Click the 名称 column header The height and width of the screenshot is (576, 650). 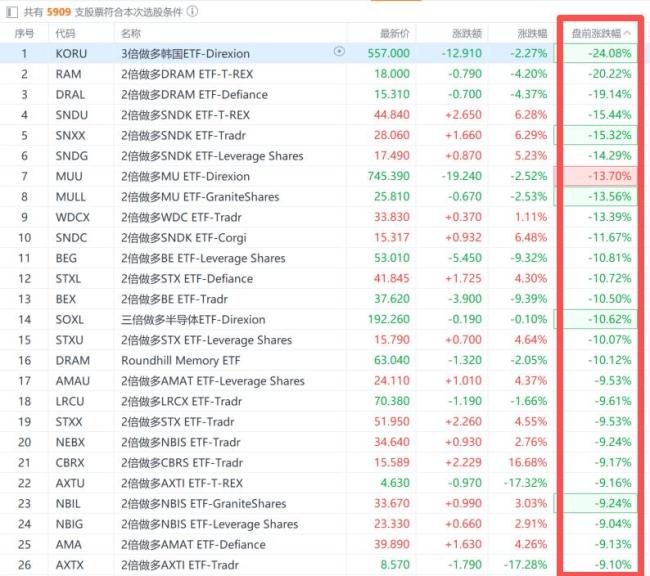[x=131, y=34]
